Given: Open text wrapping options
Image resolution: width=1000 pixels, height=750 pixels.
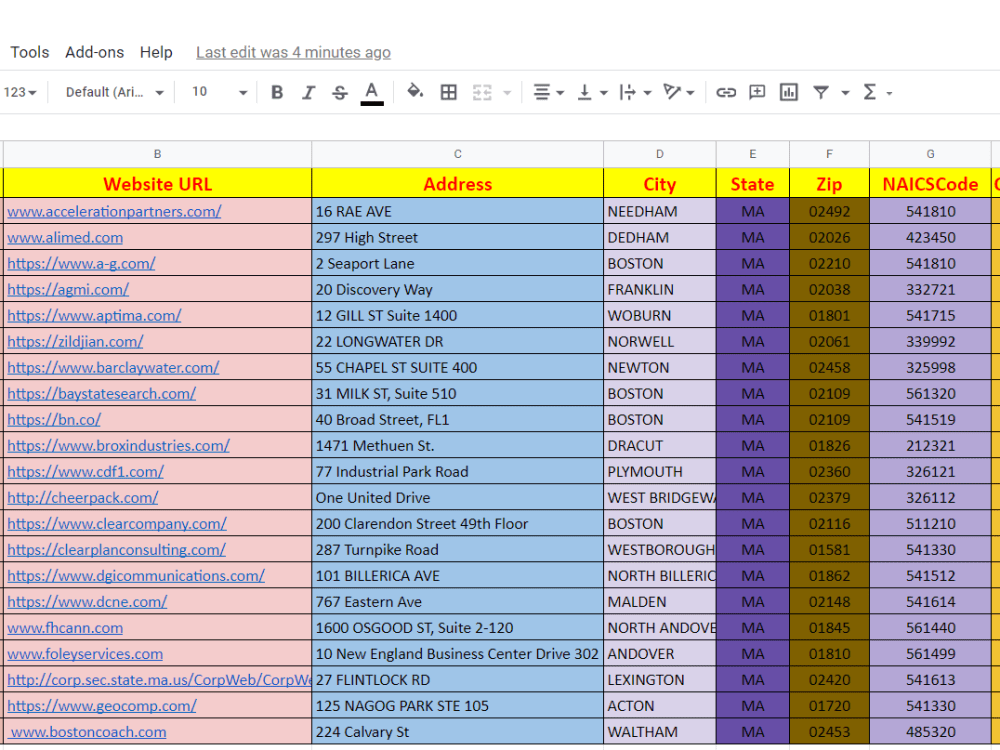Looking at the screenshot, I should (x=635, y=92).
